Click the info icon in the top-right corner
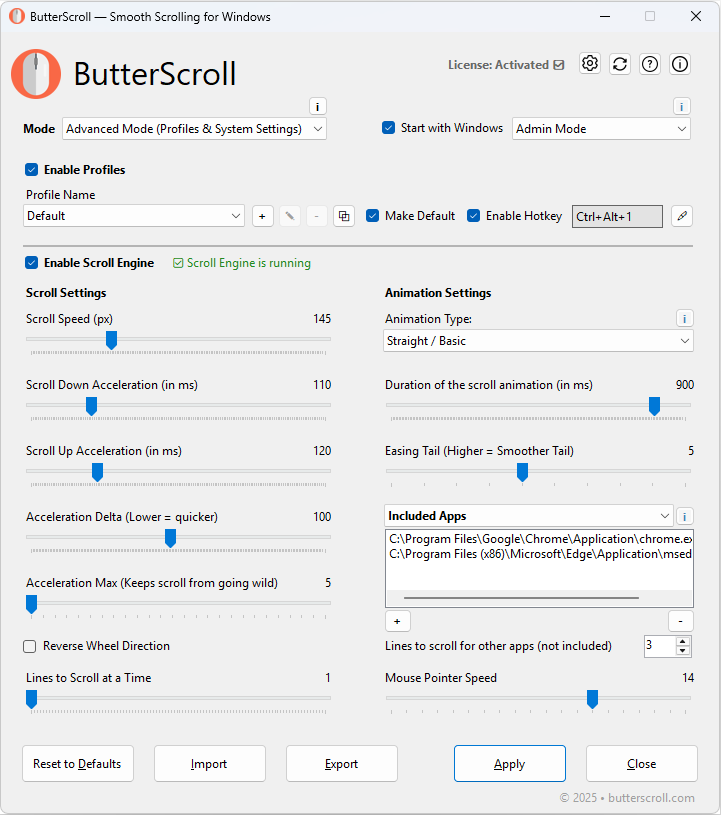Screen dimensions: 721x815 pyautogui.click(x=679, y=63)
